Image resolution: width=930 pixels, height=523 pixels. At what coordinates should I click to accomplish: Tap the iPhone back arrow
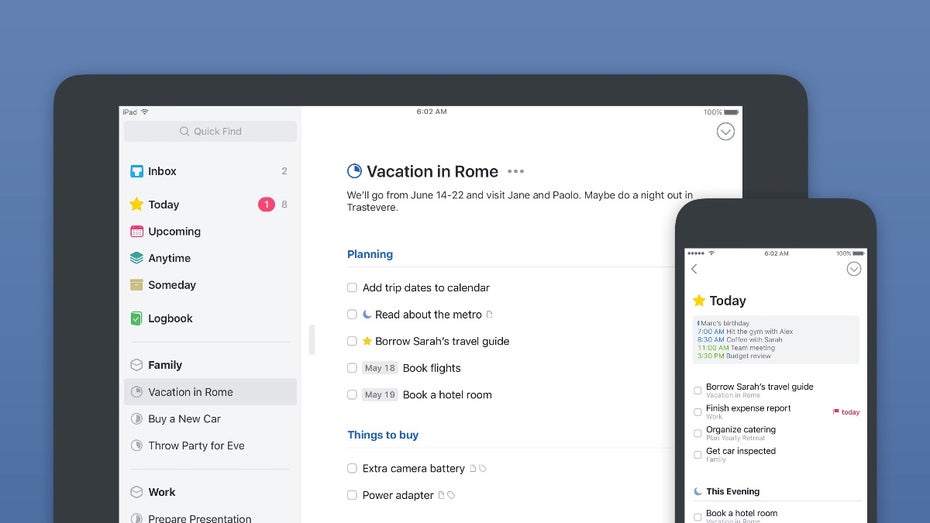pyautogui.click(x=694, y=269)
